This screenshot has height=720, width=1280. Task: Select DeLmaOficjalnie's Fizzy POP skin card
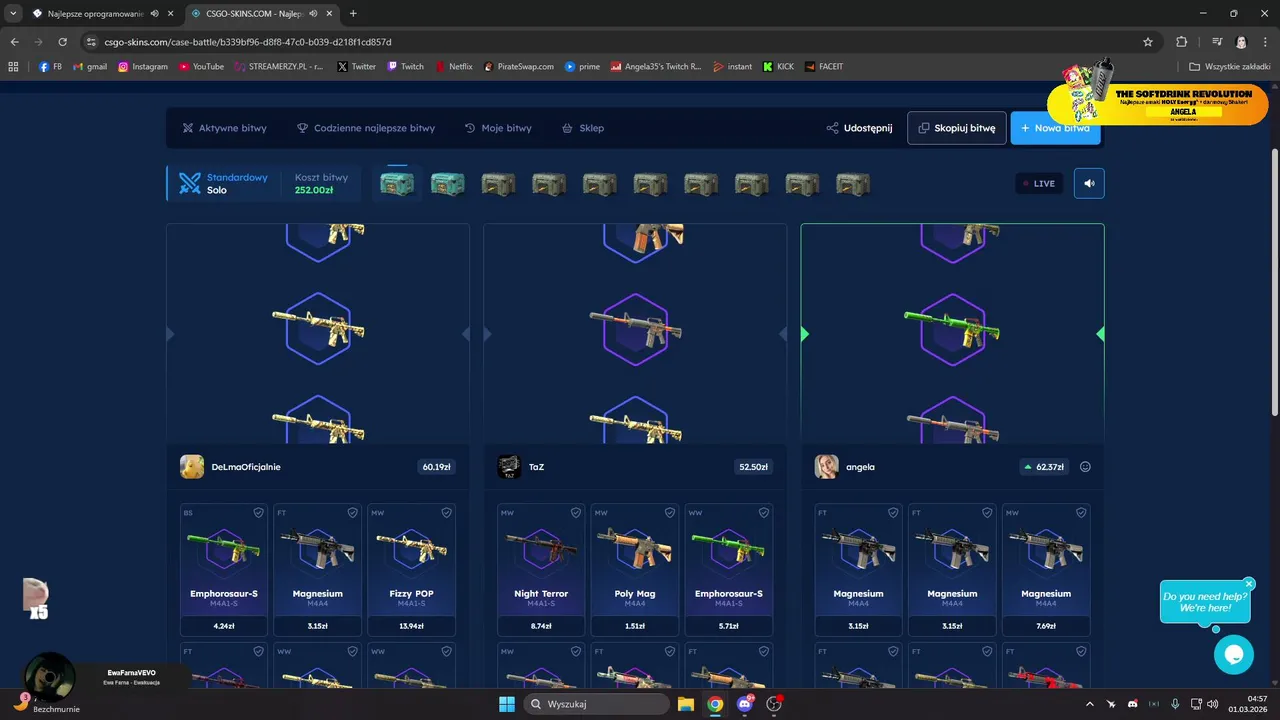pyautogui.click(x=412, y=570)
